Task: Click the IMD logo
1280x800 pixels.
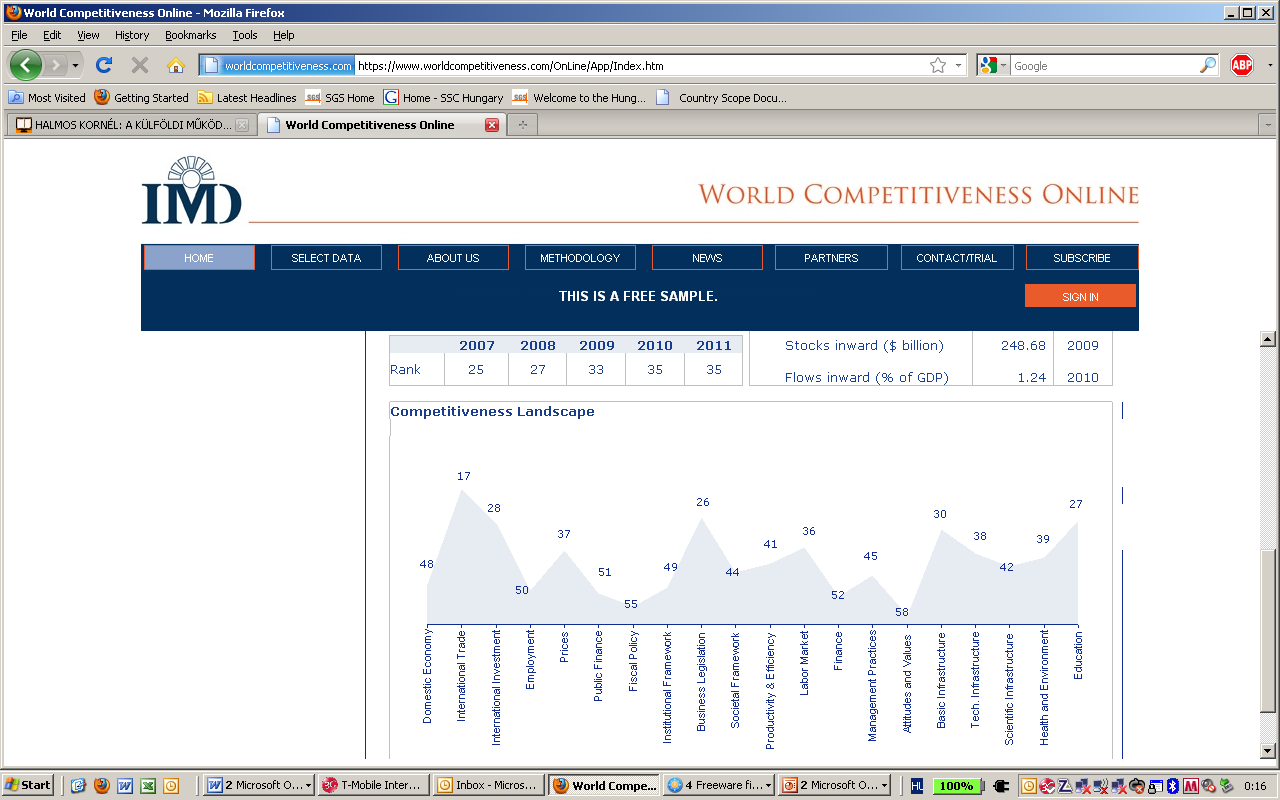Action: click(x=192, y=190)
